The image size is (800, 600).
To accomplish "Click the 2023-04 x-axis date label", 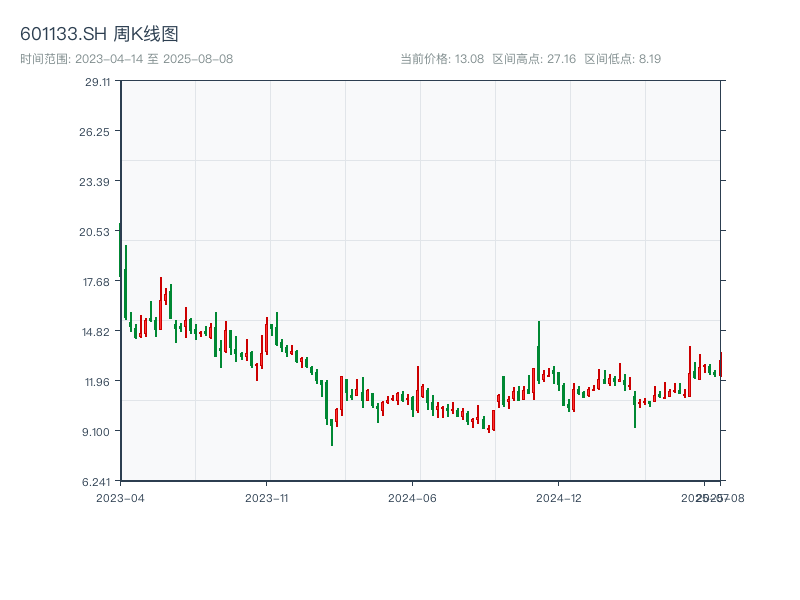I will (x=120, y=497).
